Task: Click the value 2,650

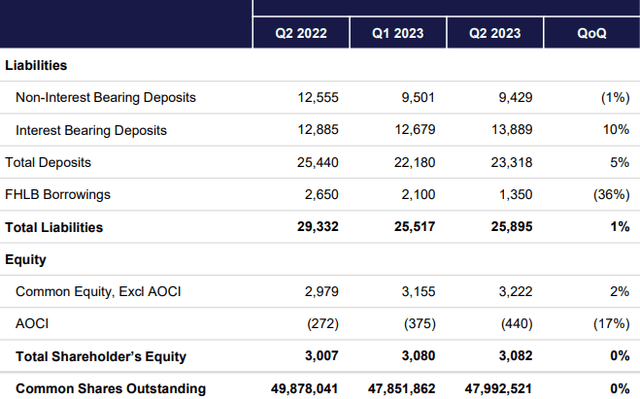Action: click(322, 195)
